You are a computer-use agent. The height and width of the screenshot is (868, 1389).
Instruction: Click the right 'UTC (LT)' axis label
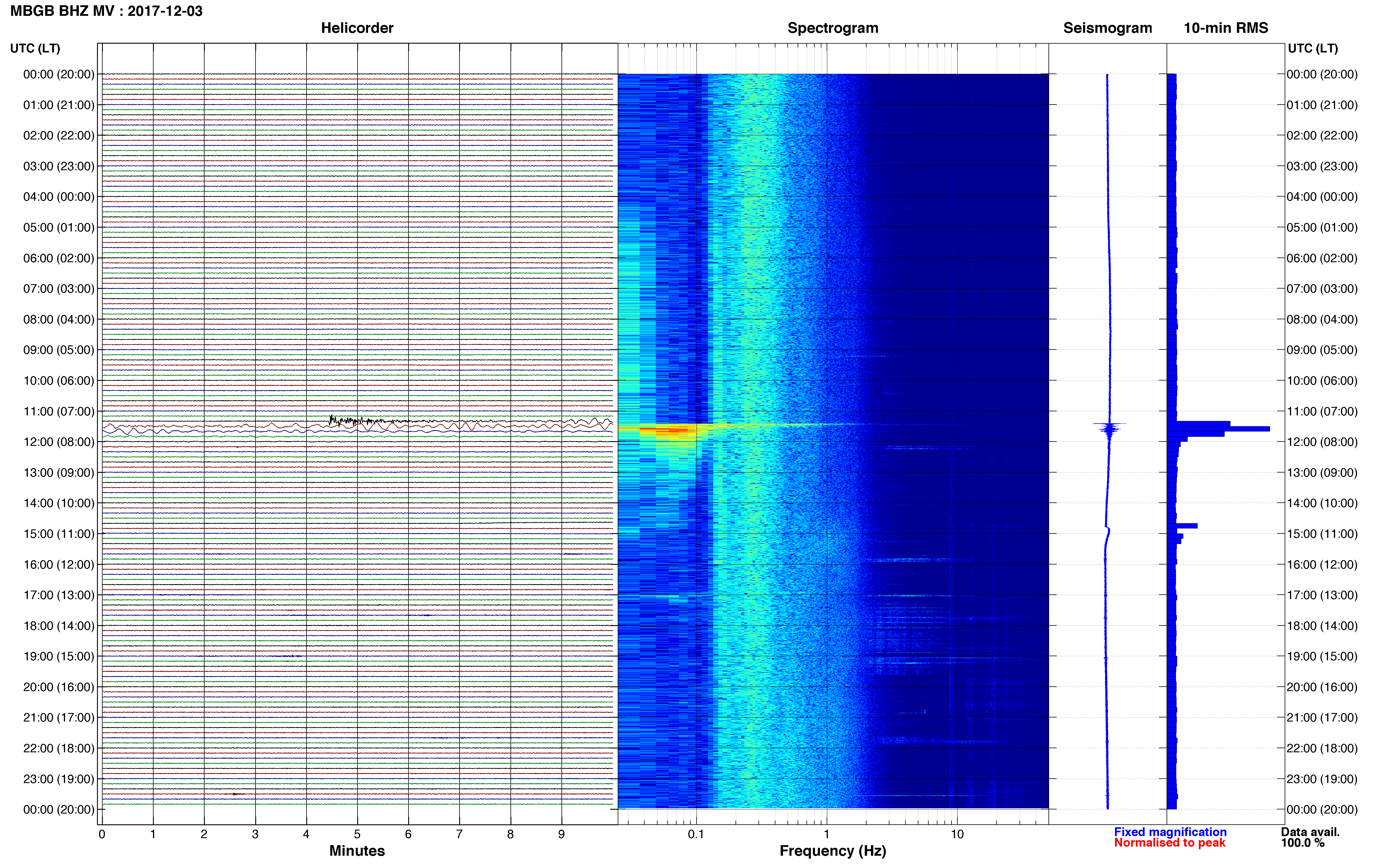click(x=1313, y=48)
